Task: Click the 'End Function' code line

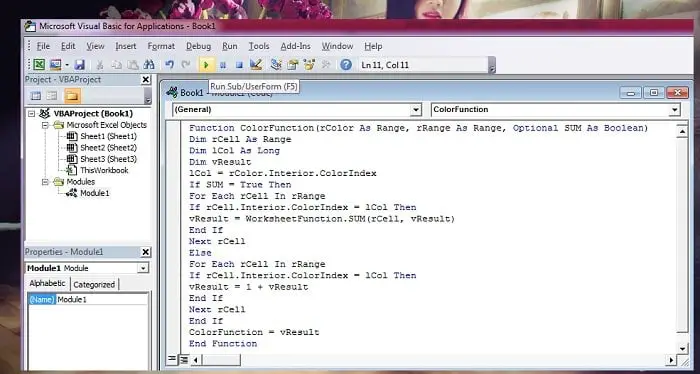Action: click(x=223, y=344)
